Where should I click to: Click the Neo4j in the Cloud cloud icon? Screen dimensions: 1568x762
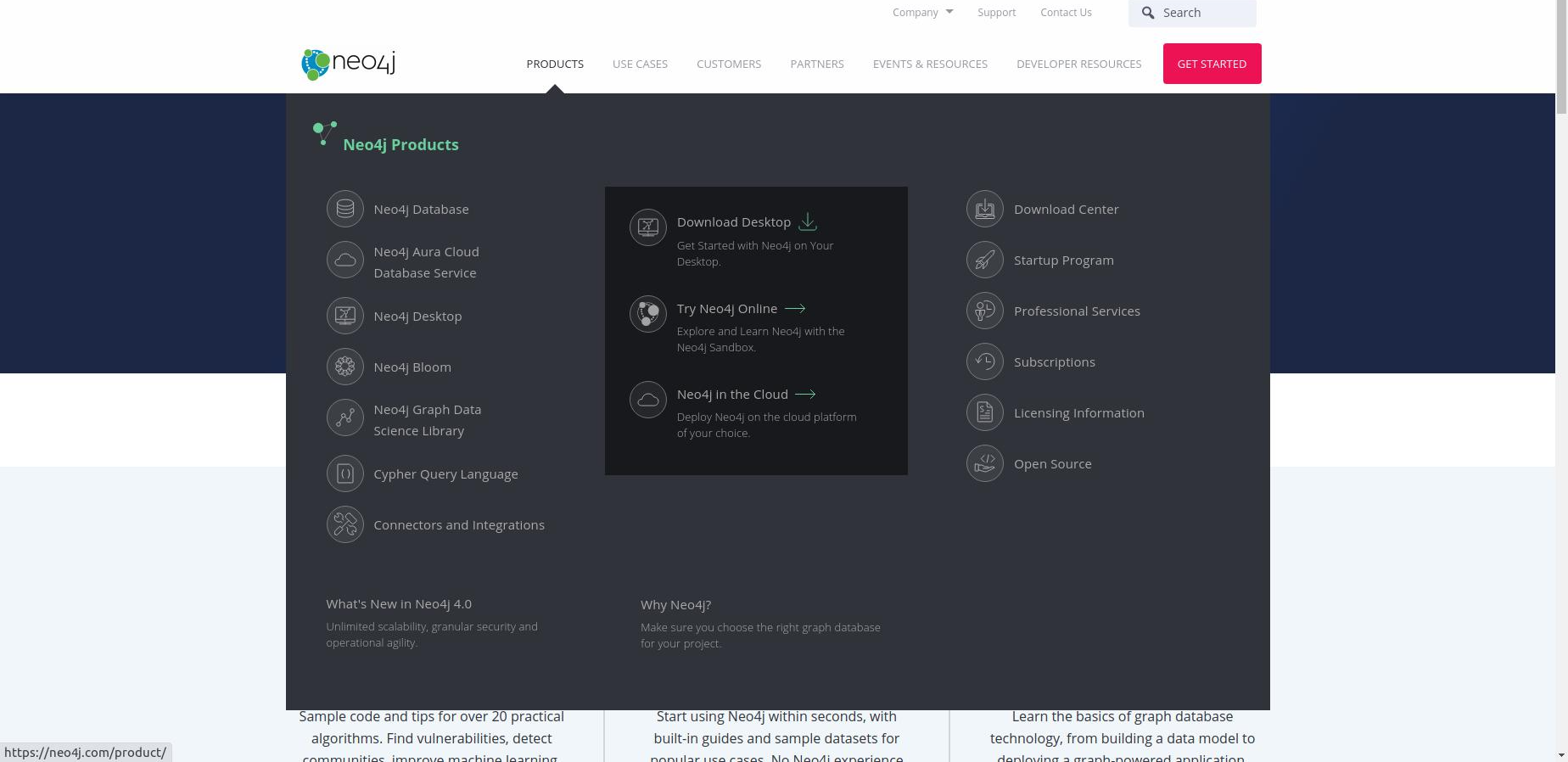(x=648, y=400)
